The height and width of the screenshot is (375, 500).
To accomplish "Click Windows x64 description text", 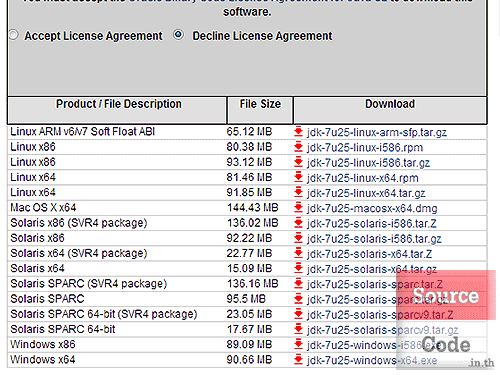I will tap(43, 360).
